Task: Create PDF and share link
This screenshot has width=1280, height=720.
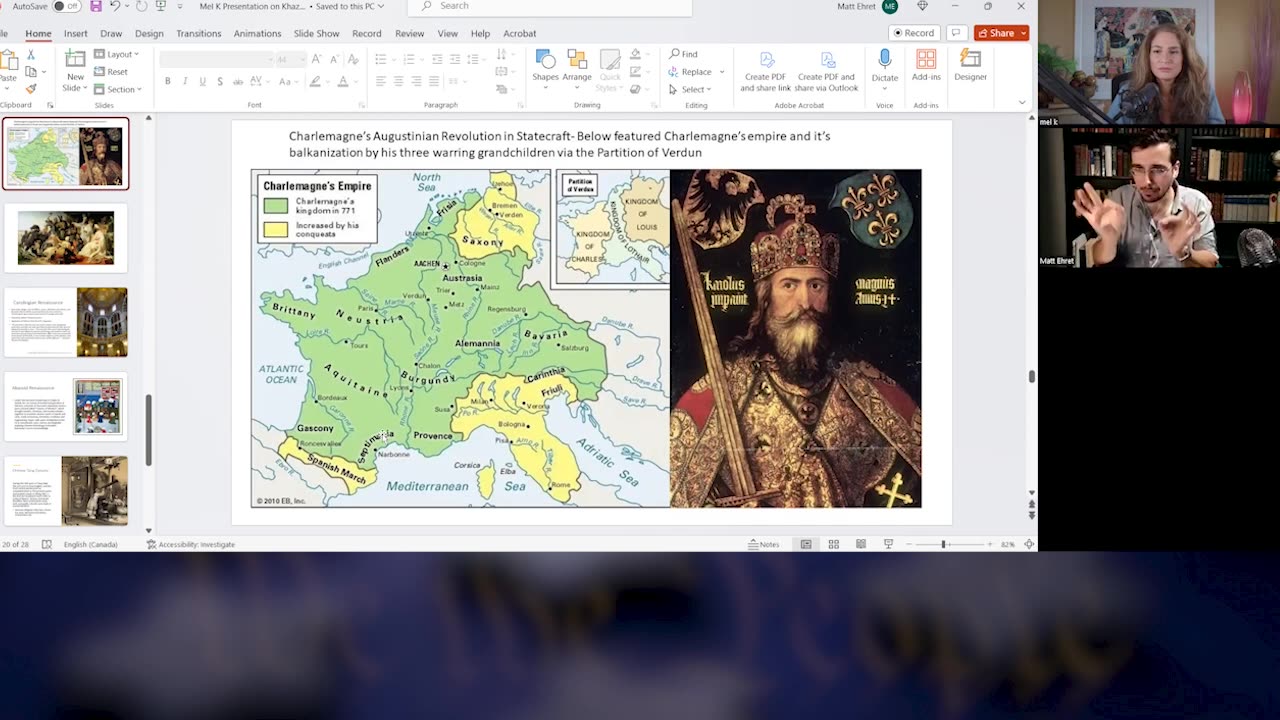Action: point(765,70)
